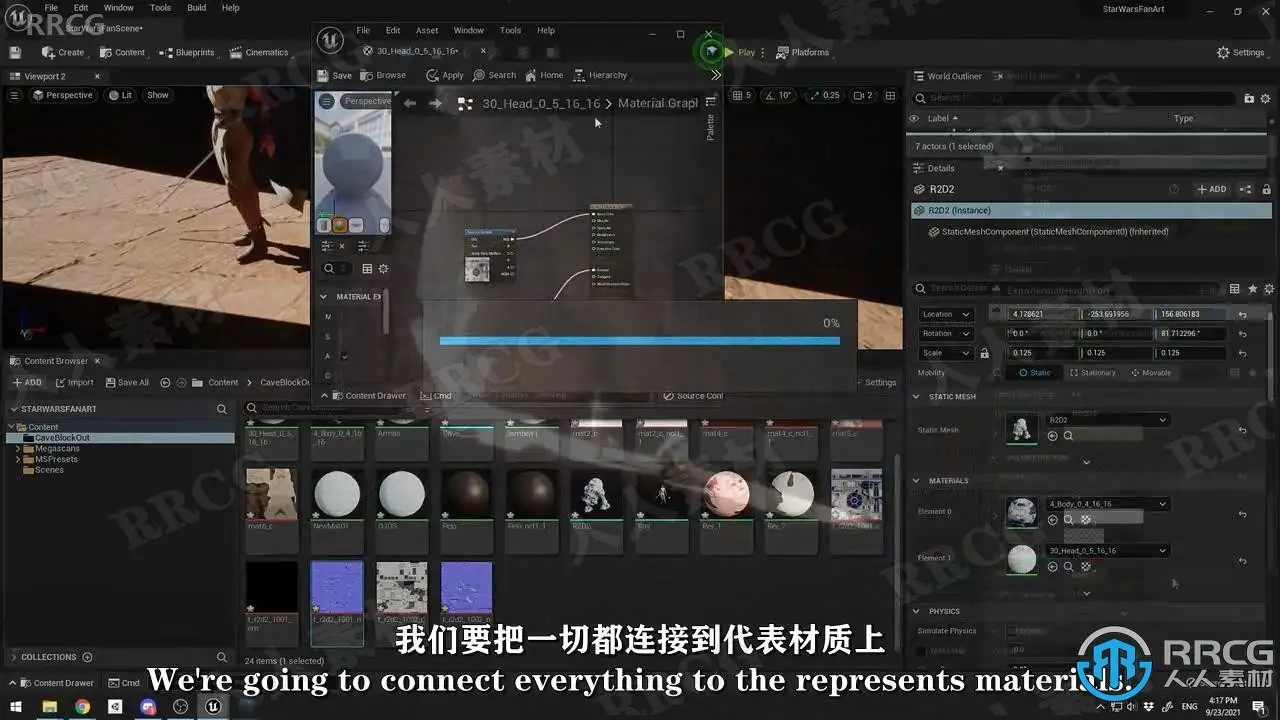
Task: Open the Perspective view mode dropdown
Action: 63,95
